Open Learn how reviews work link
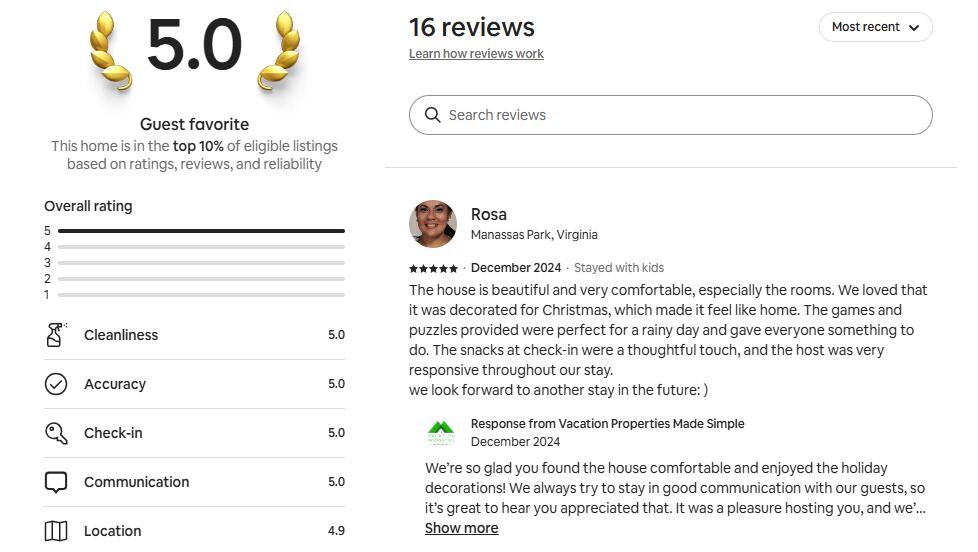978x552 pixels. [476, 54]
